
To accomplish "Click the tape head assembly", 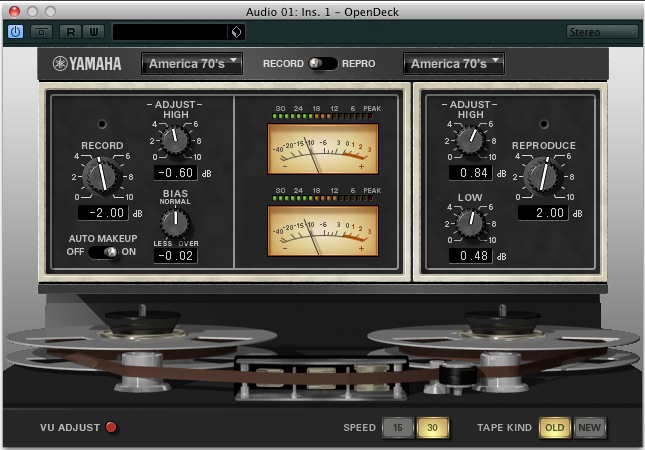I will point(321,378).
